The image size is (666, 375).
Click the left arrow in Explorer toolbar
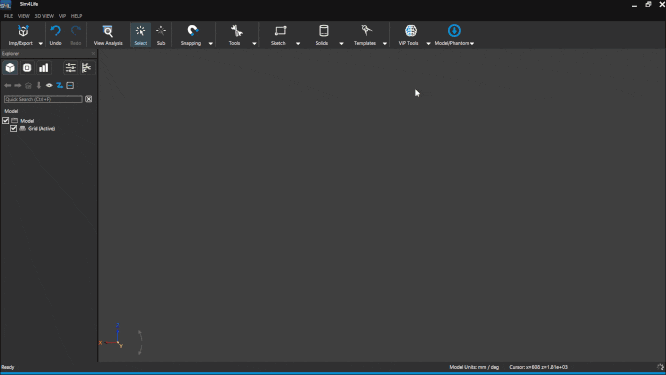8,85
